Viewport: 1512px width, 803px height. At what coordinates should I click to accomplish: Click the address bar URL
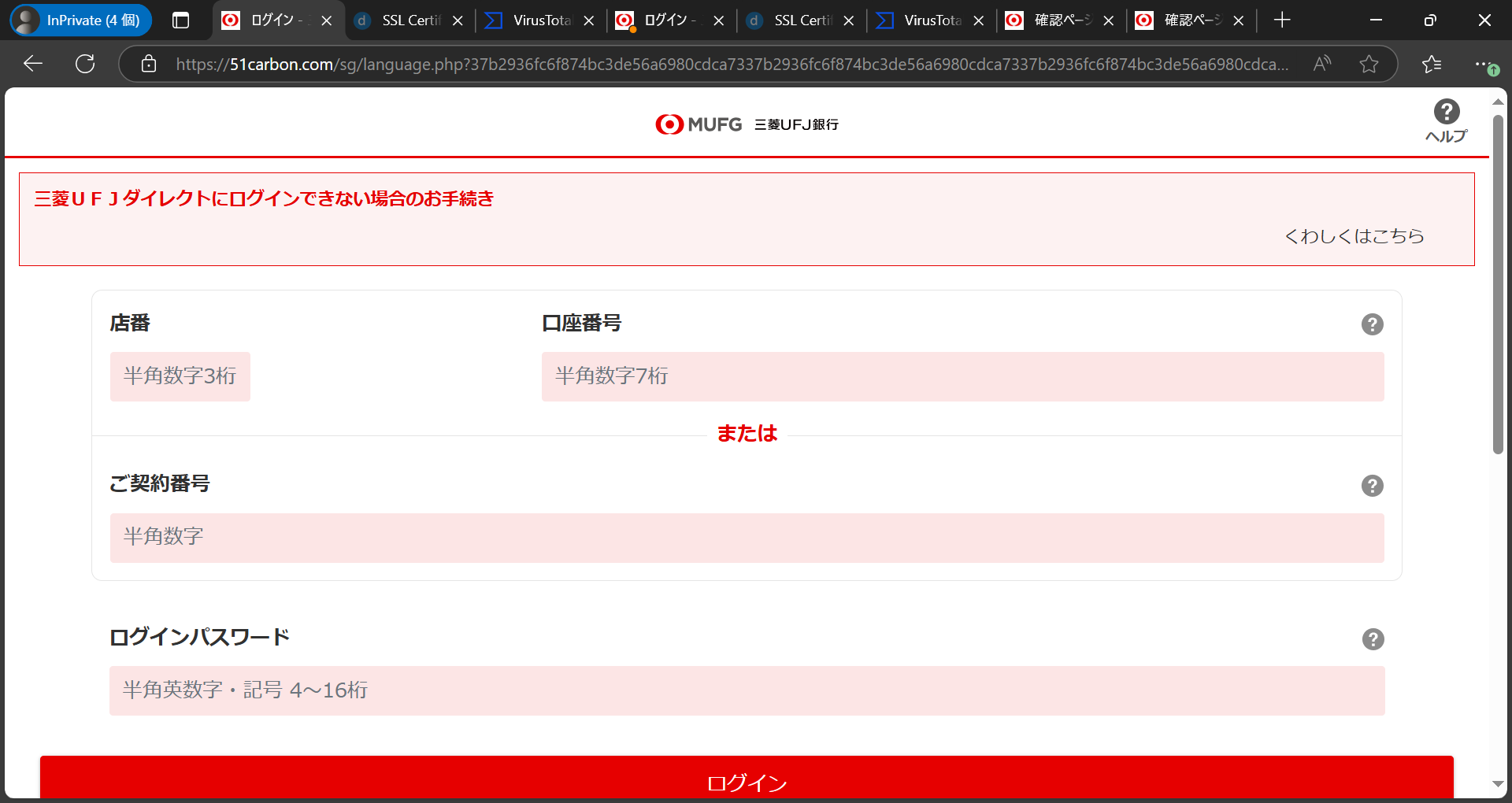click(x=732, y=64)
